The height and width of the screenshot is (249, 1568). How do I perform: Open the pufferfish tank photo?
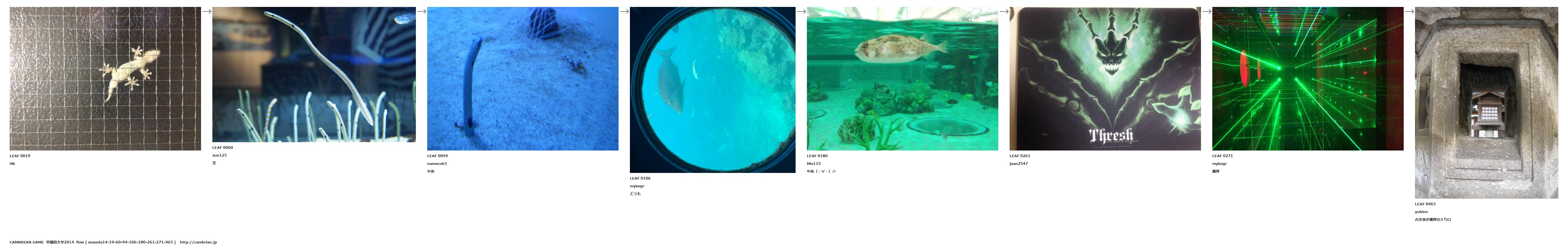903,79
